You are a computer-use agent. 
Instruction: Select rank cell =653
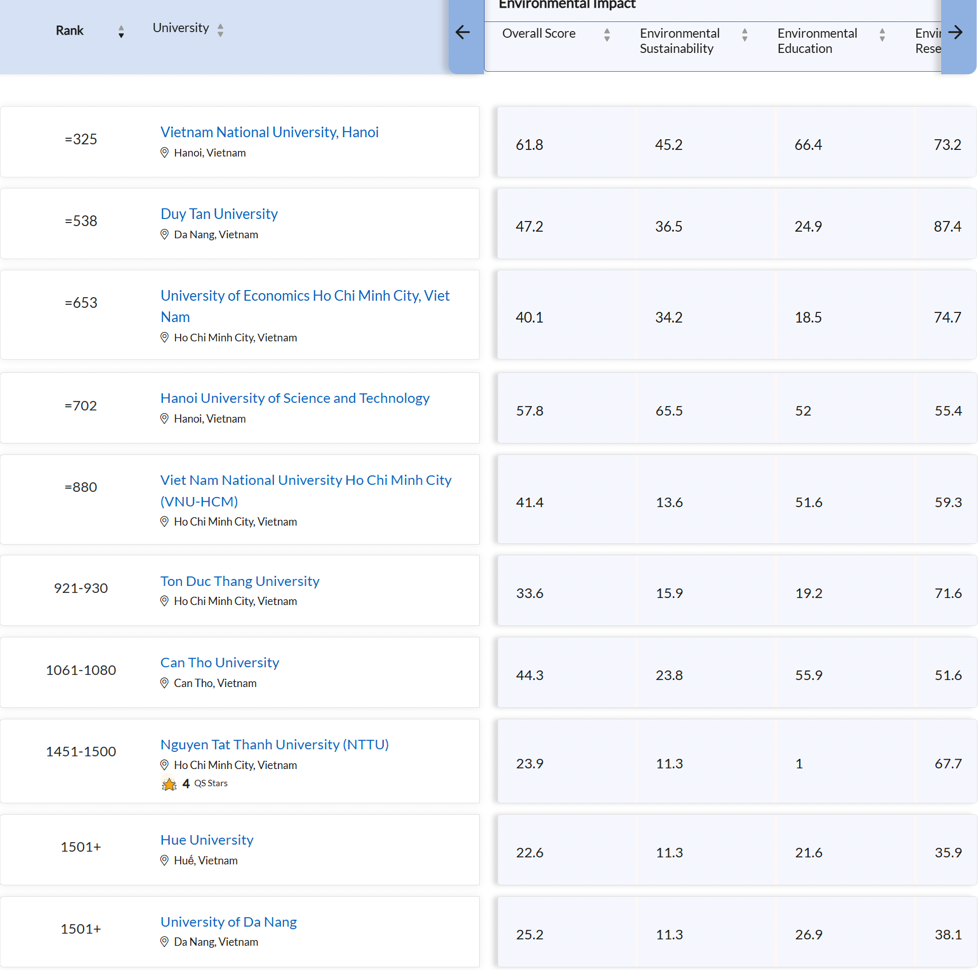(x=81, y=303)
